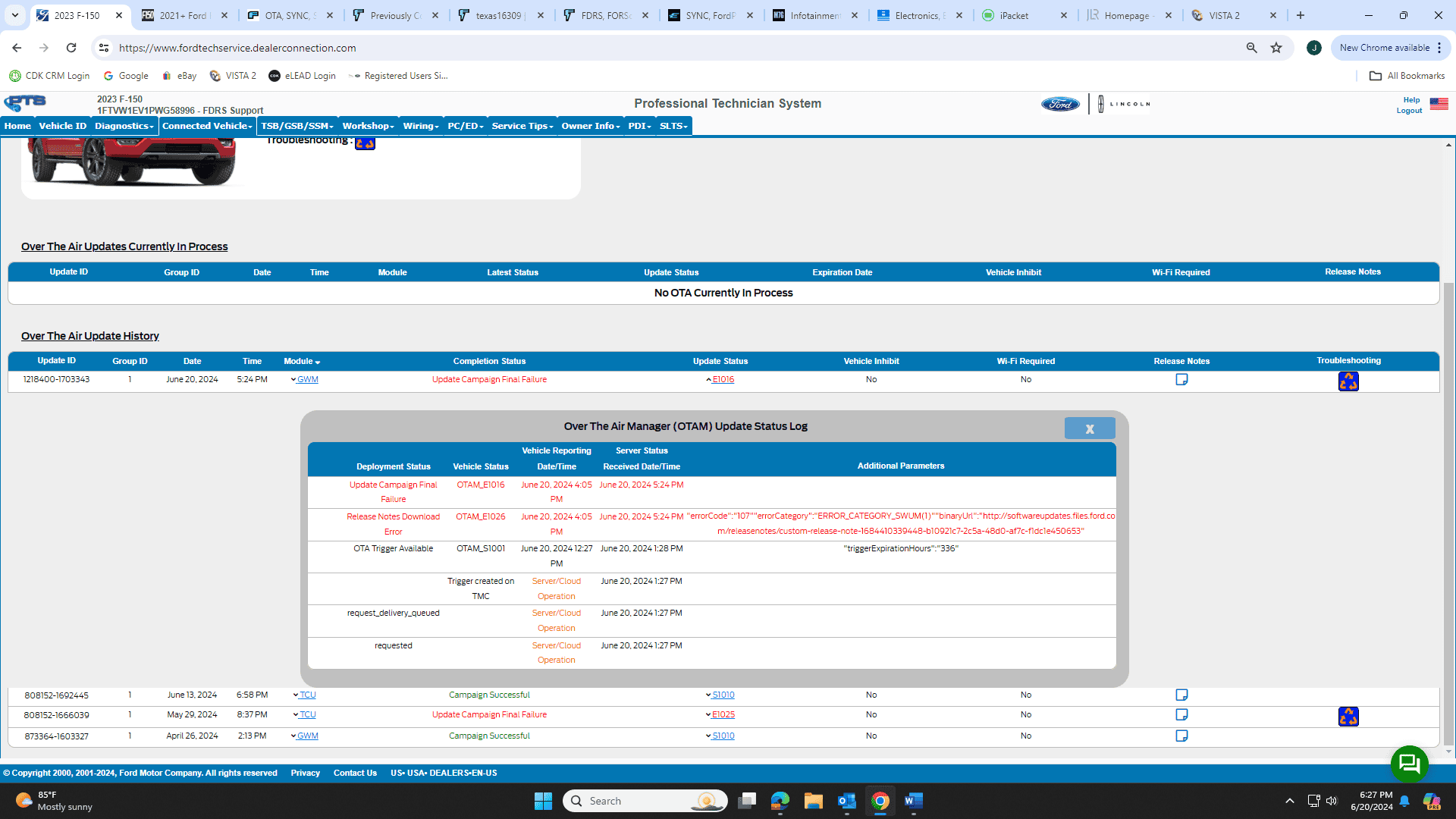Close the OTAM Update Status Log popup

click(x=1089, y=428)
